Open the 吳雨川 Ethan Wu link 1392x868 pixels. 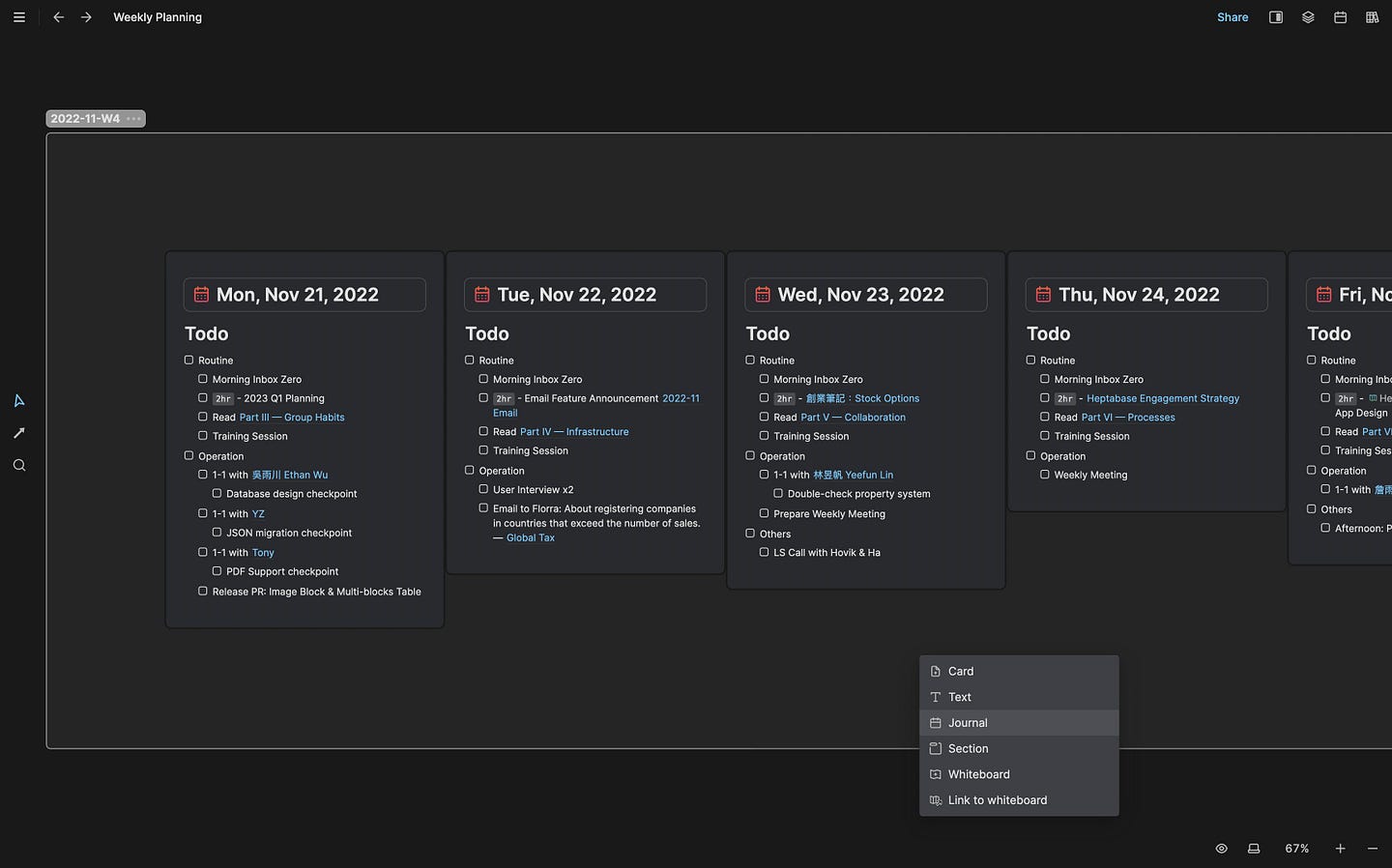[x=290, y=476]
